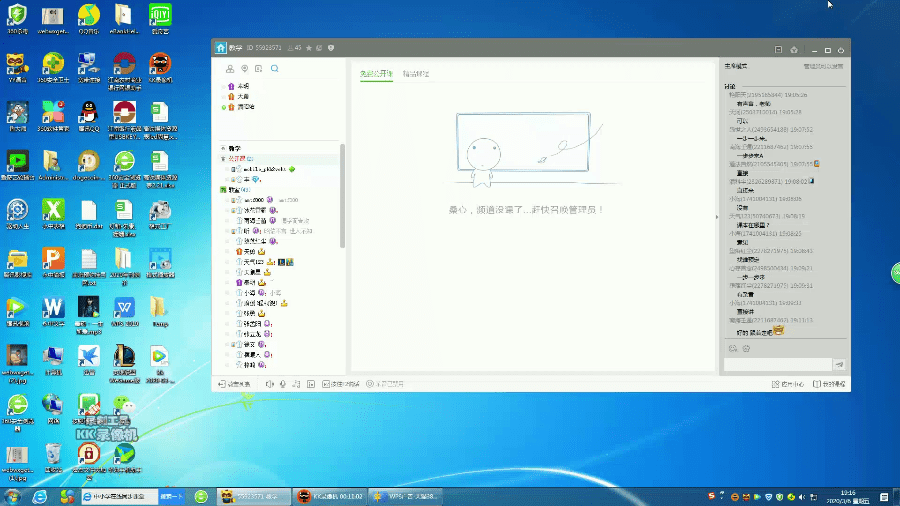
Task: Click the Windows Start button
Action: point(11,496)
